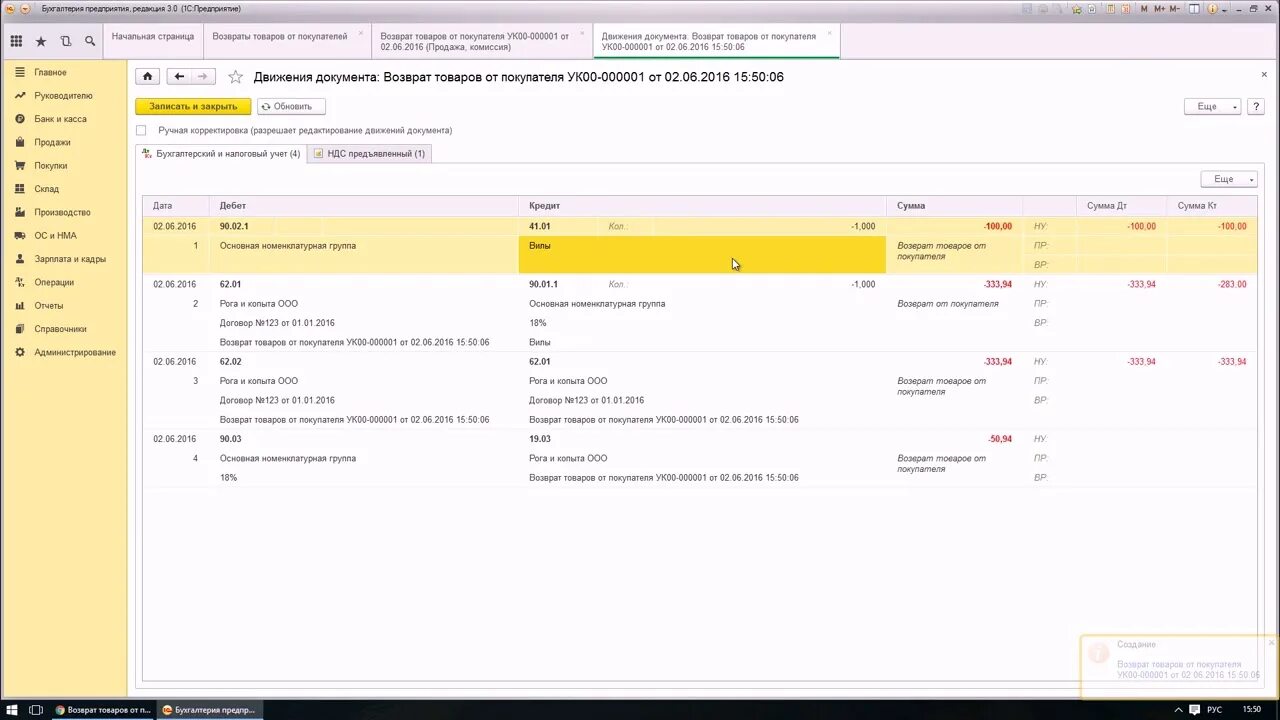Open Windows Start menu

[12, 710]
